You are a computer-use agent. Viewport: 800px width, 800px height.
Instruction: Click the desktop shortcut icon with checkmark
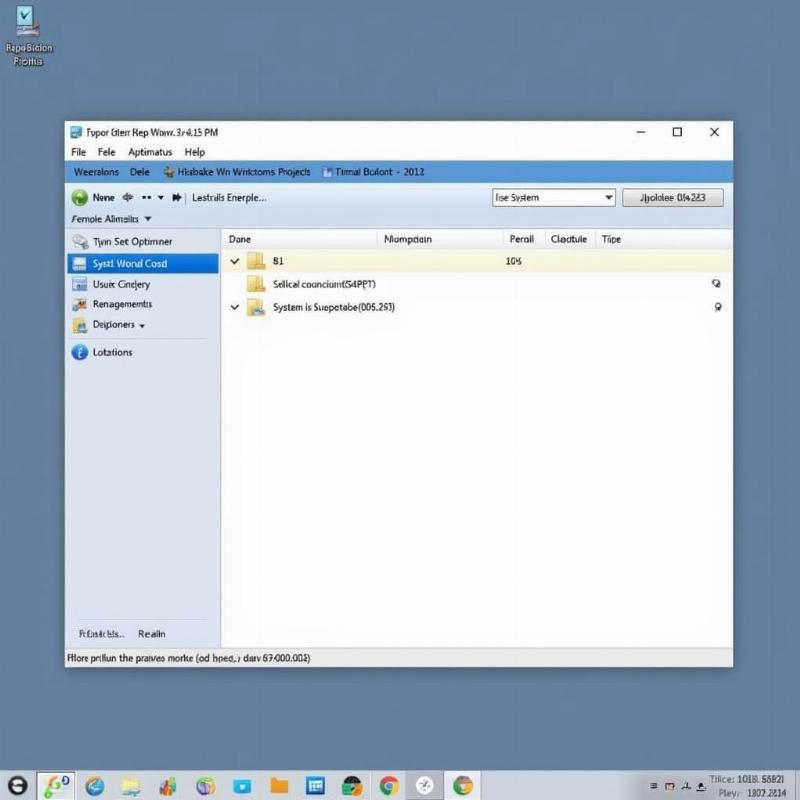[24, 20]
